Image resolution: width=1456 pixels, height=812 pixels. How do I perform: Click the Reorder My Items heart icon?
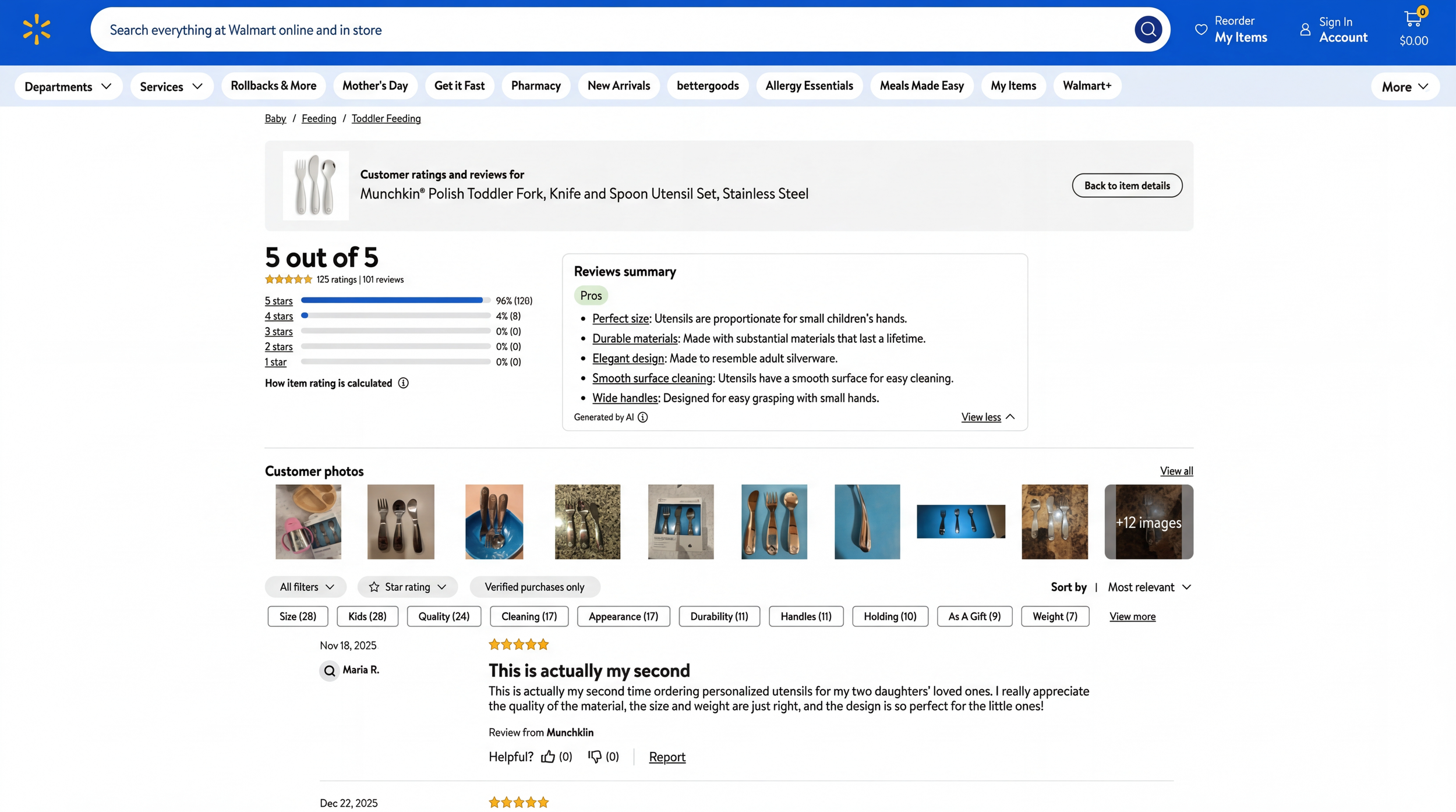click(1201, 29)
